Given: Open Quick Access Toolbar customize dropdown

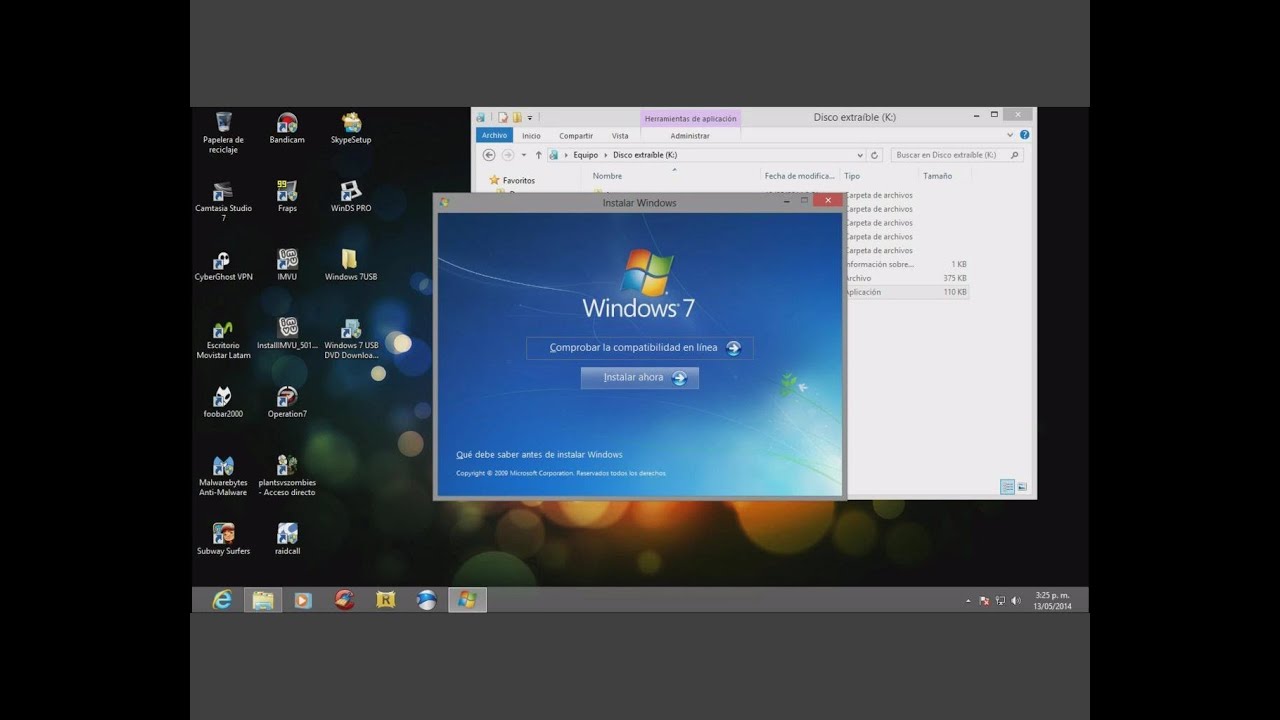Looking at the screenshot, I should click(530, 118).
